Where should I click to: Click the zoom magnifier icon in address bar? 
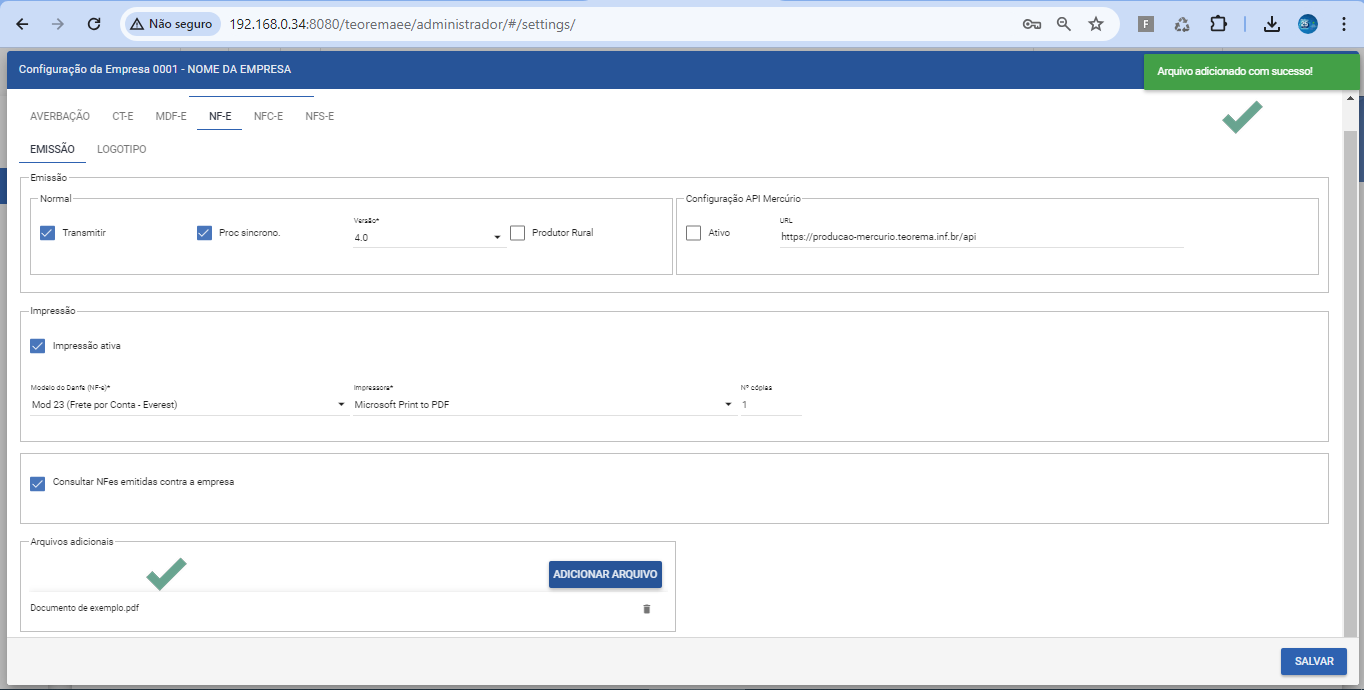(x=1064, y=24)
